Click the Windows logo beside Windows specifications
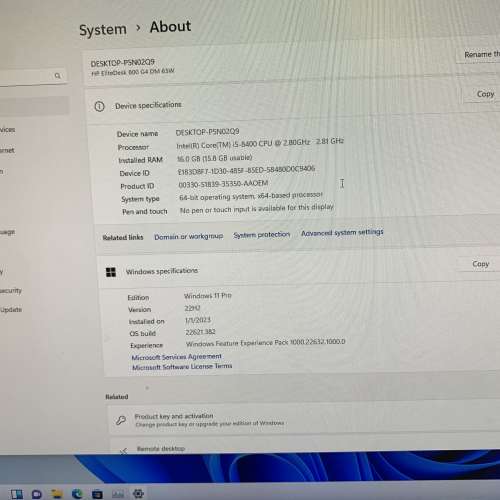The image size is (500, 500). (x=111, y=272)
